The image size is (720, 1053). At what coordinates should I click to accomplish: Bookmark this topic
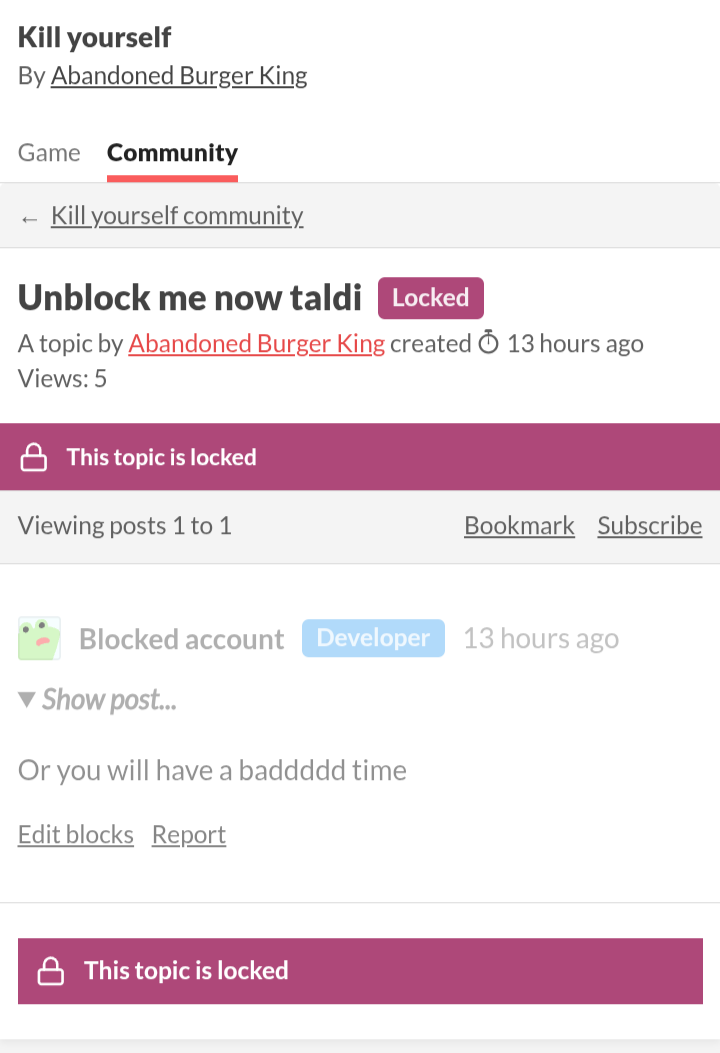tap(519, 526)
